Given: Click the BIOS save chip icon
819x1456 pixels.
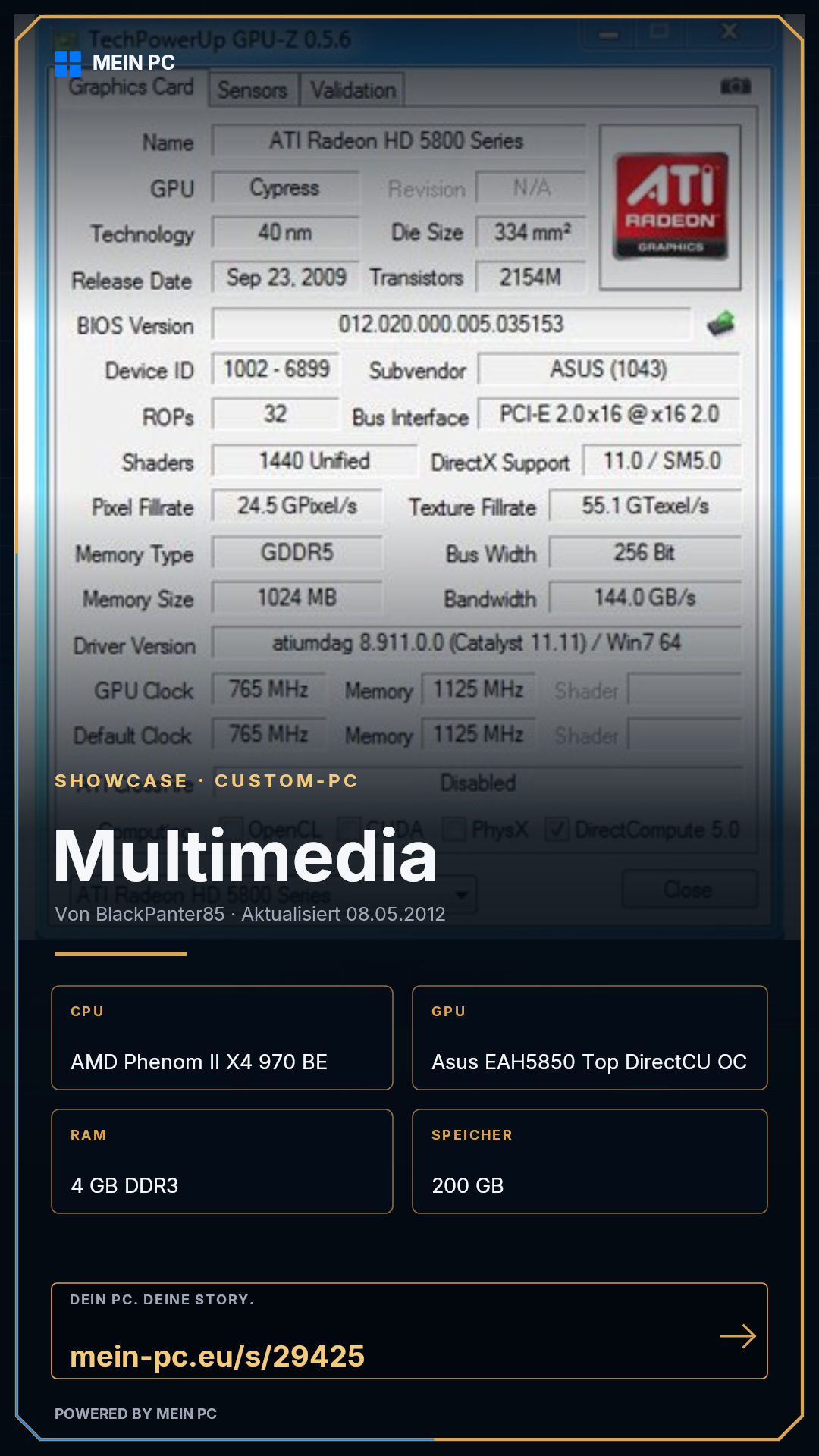Looking at the screenshot, I should (x=721, y=324).
